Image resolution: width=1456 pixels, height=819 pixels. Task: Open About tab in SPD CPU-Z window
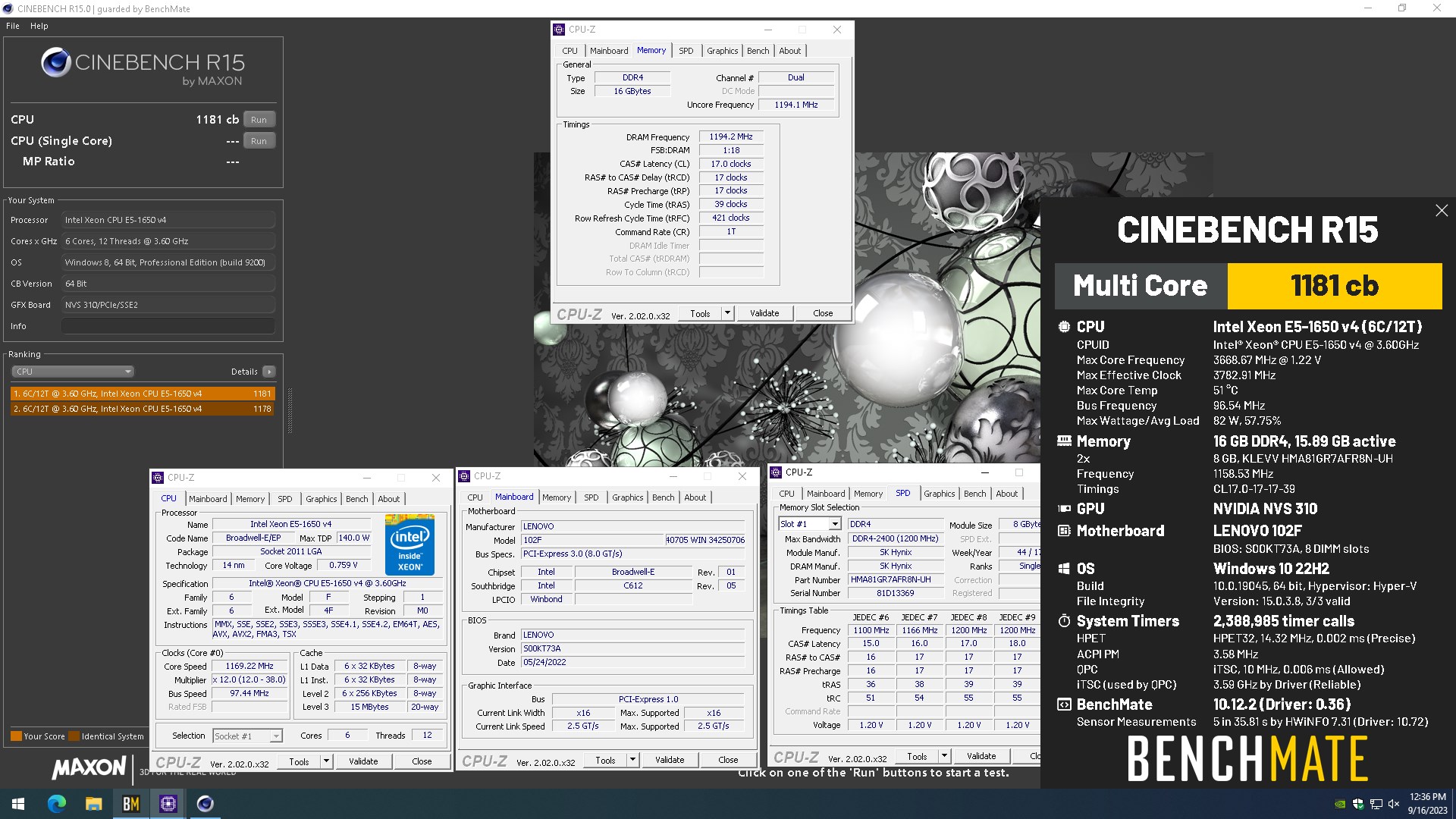click(1006, 494)
